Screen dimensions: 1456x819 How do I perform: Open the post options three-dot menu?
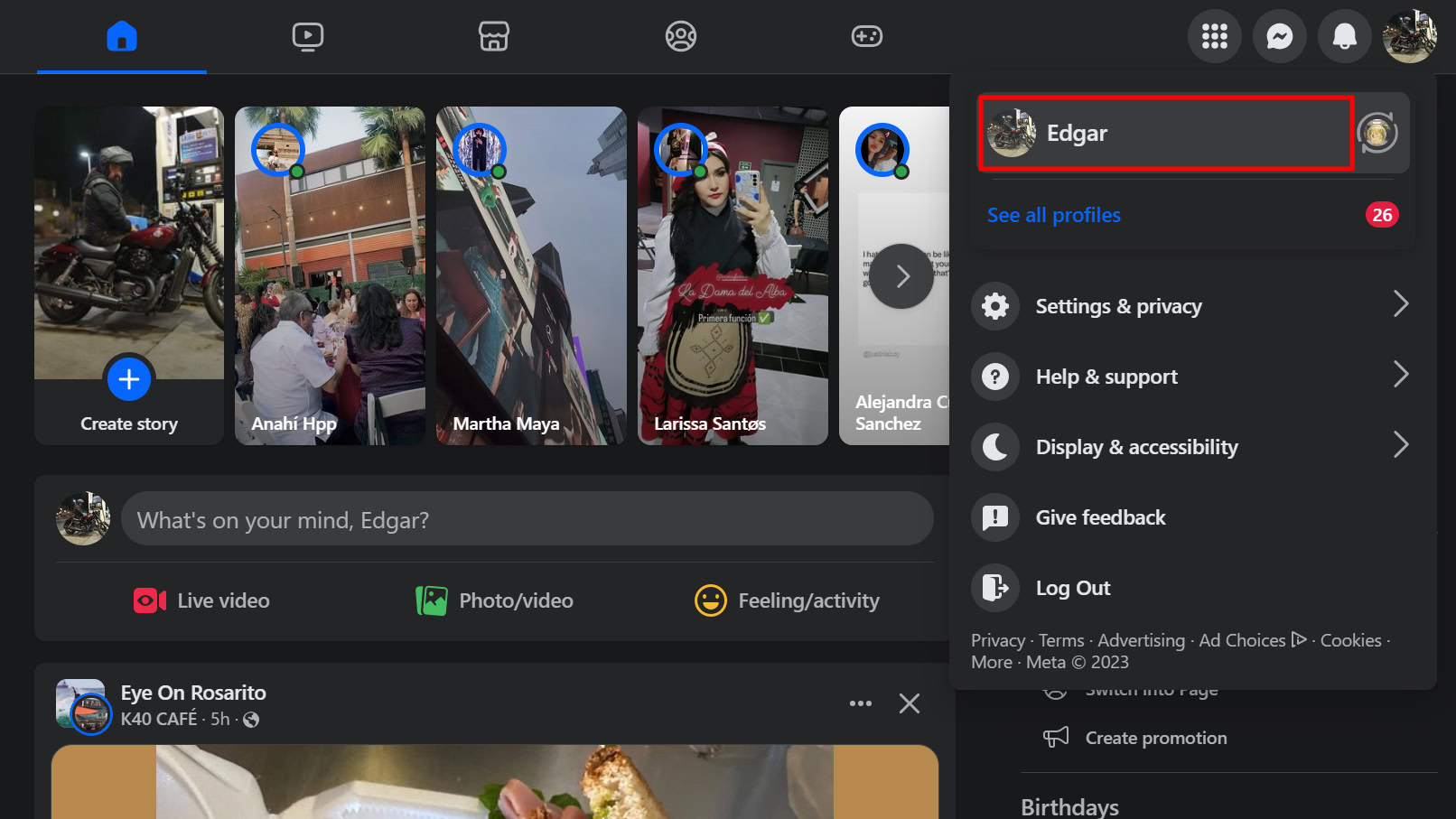click(x=861, y=703)
